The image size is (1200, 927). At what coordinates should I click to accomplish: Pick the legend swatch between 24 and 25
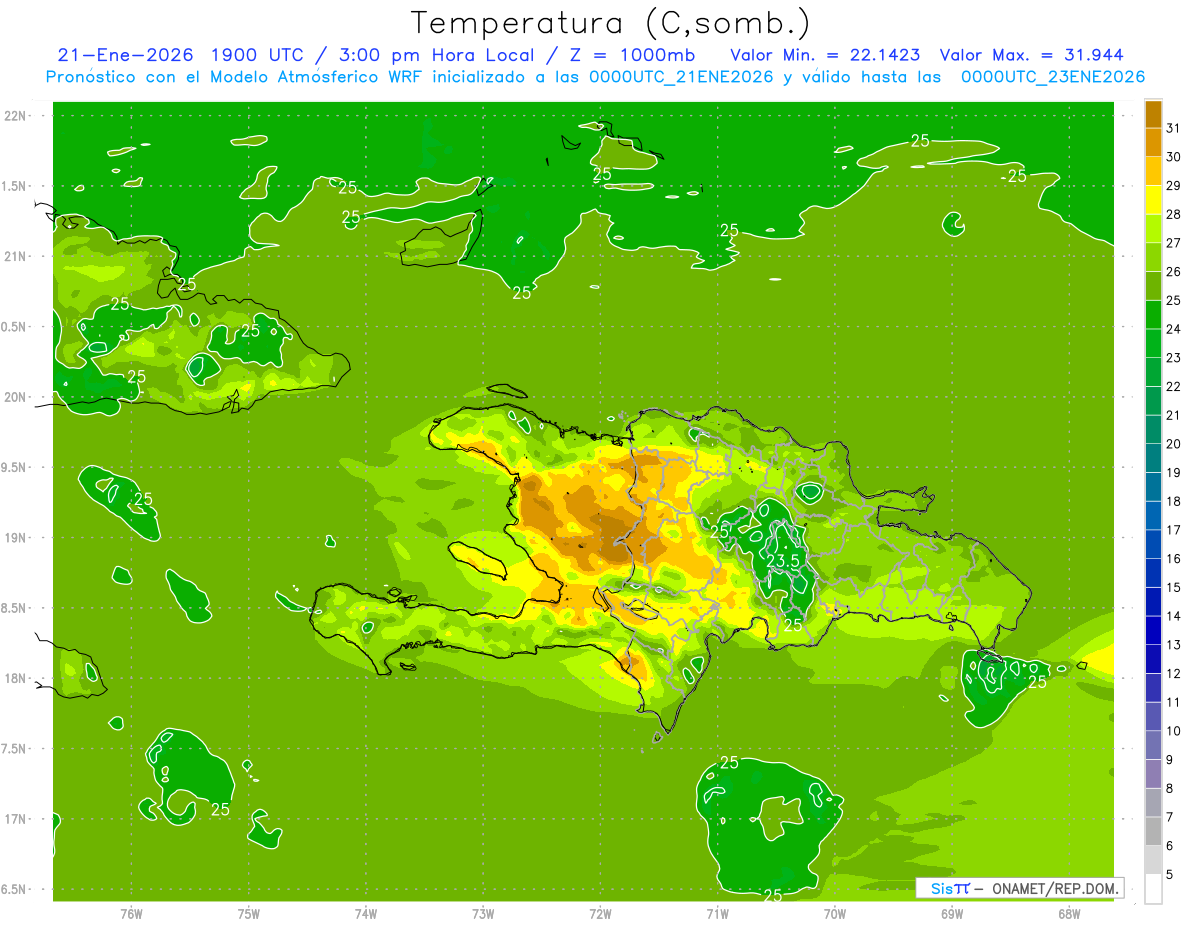[x=1153, y=315]
